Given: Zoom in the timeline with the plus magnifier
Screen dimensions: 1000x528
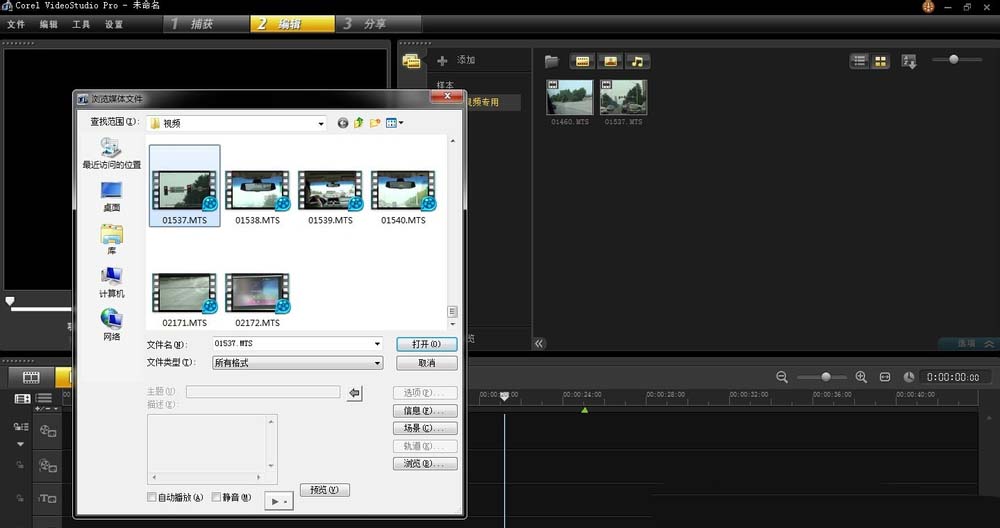Looking at the screenshot, I should coord(861,377).
